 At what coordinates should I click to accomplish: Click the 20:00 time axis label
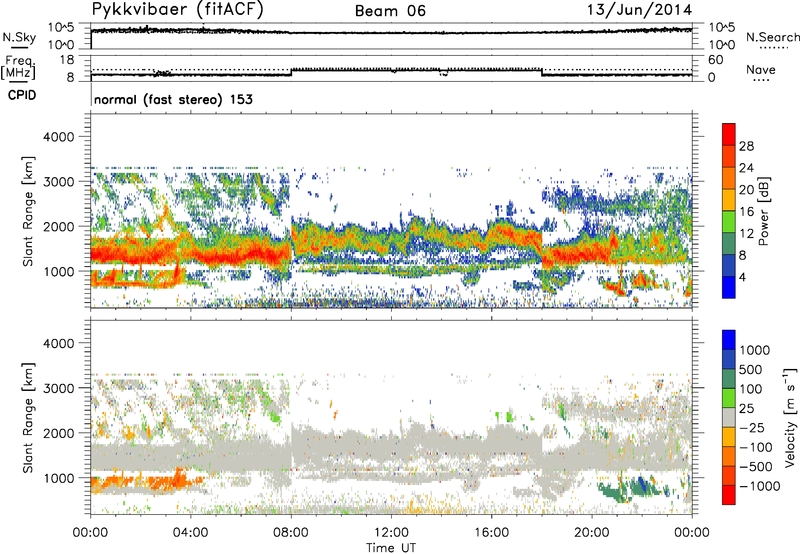(x=592, y=533)
